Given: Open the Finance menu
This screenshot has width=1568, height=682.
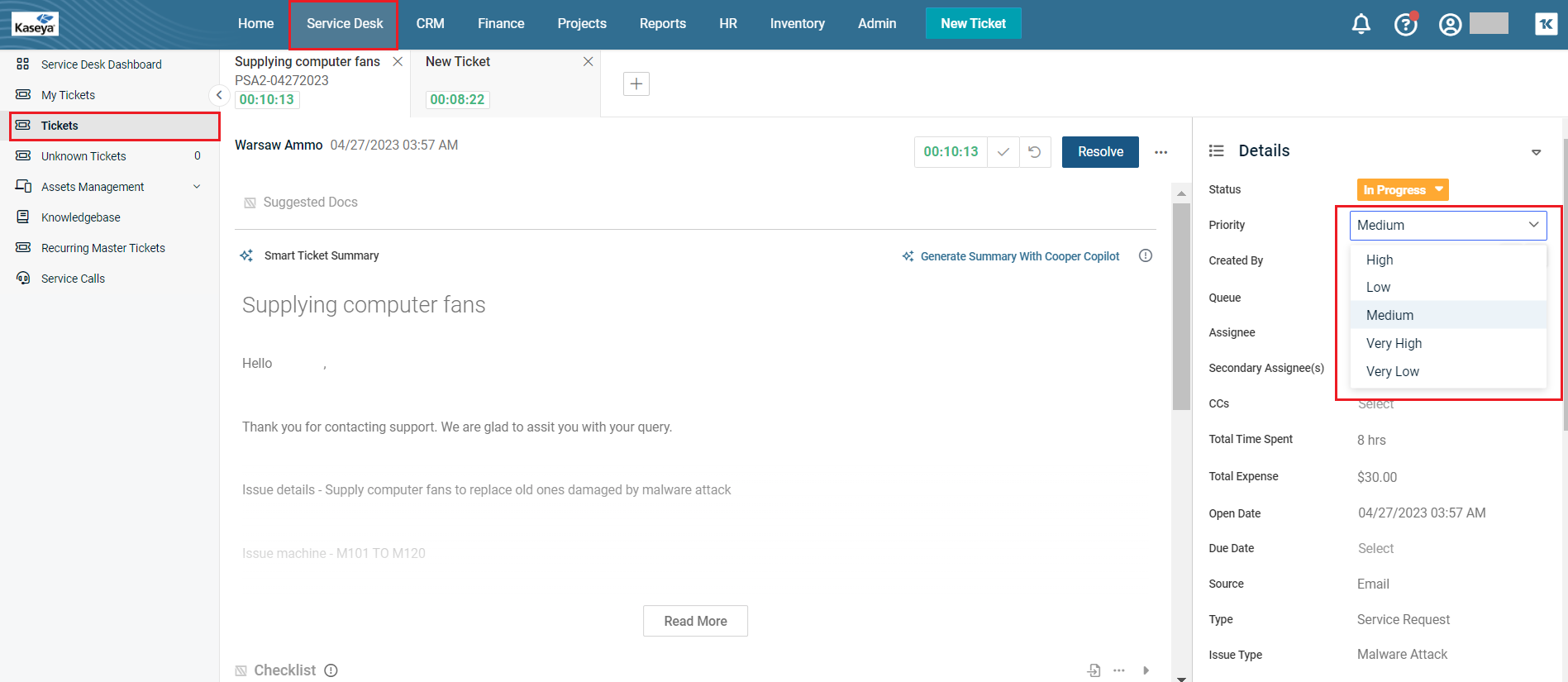Looking at the screenshot, I should 500,24.
